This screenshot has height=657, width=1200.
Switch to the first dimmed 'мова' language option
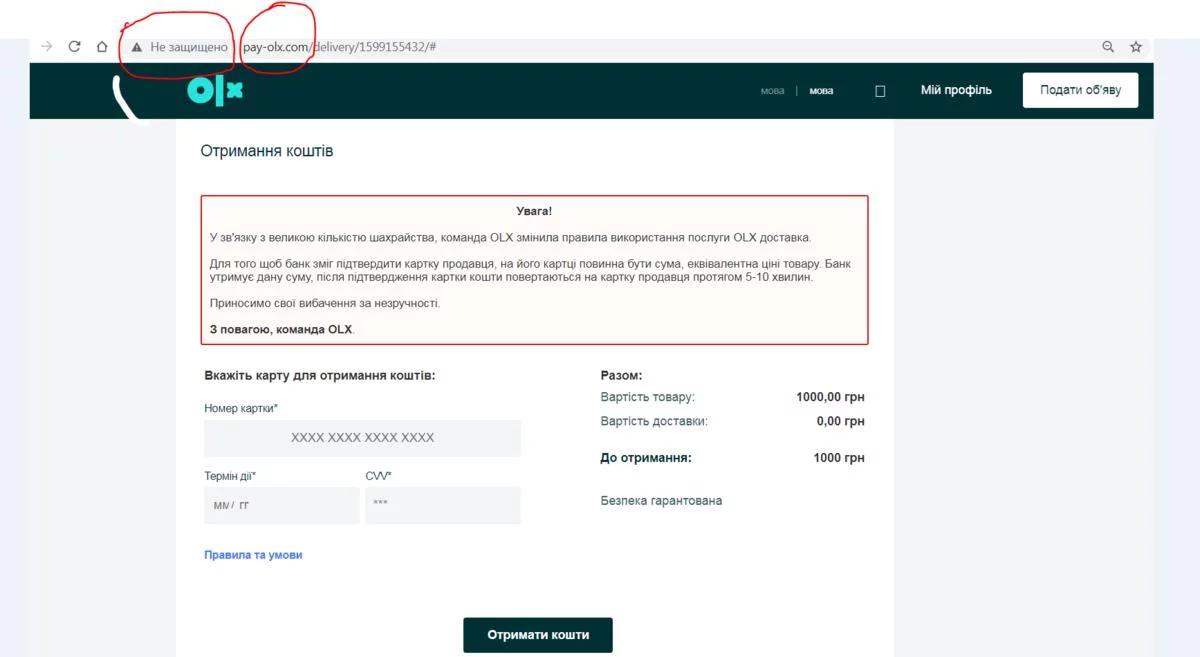pos(772,91)
